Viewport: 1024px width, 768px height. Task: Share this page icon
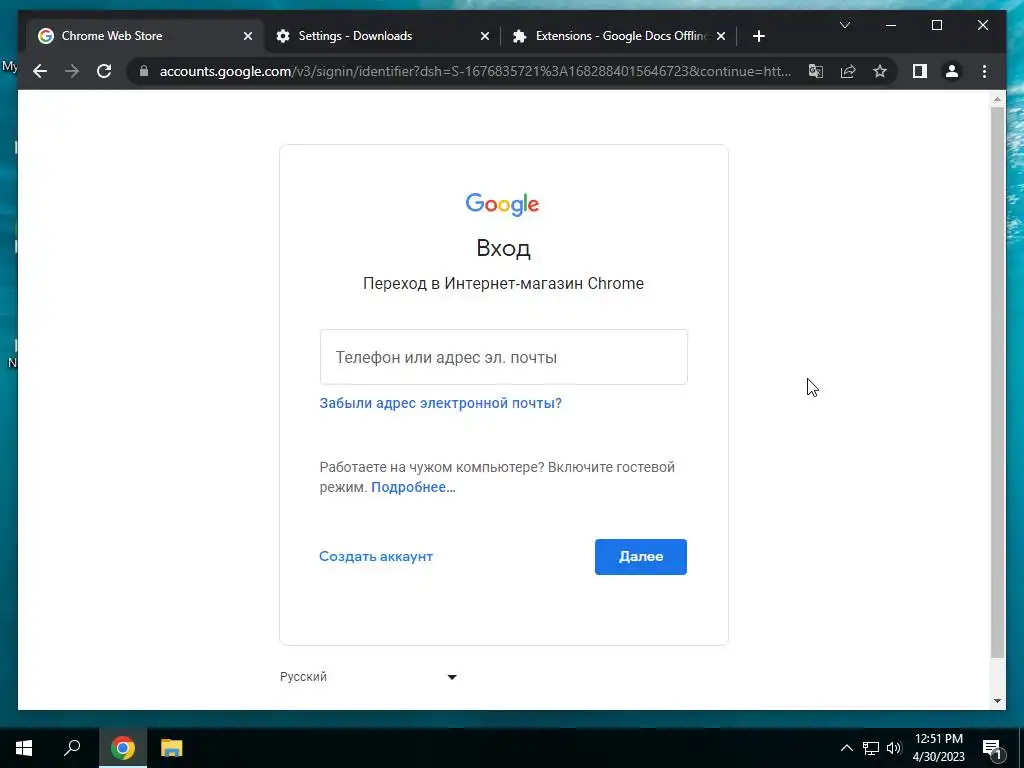pos(848,71)
